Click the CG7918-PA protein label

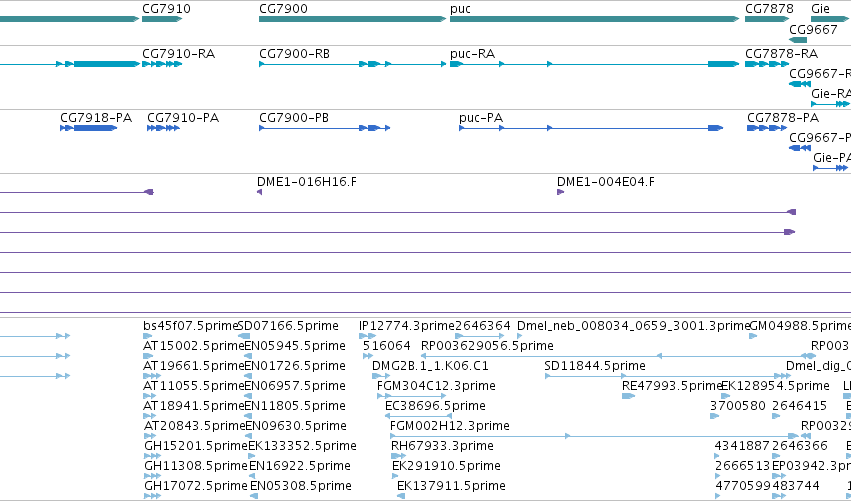tap(96, 118)
